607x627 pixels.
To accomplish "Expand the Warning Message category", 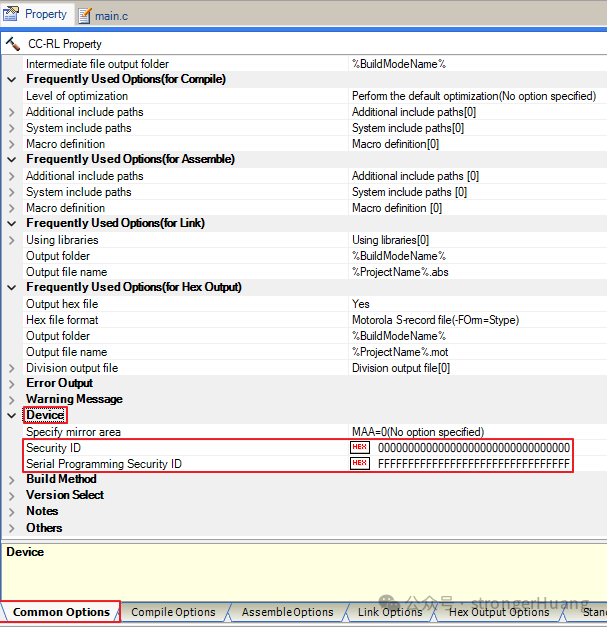I will tap(12, 400).
